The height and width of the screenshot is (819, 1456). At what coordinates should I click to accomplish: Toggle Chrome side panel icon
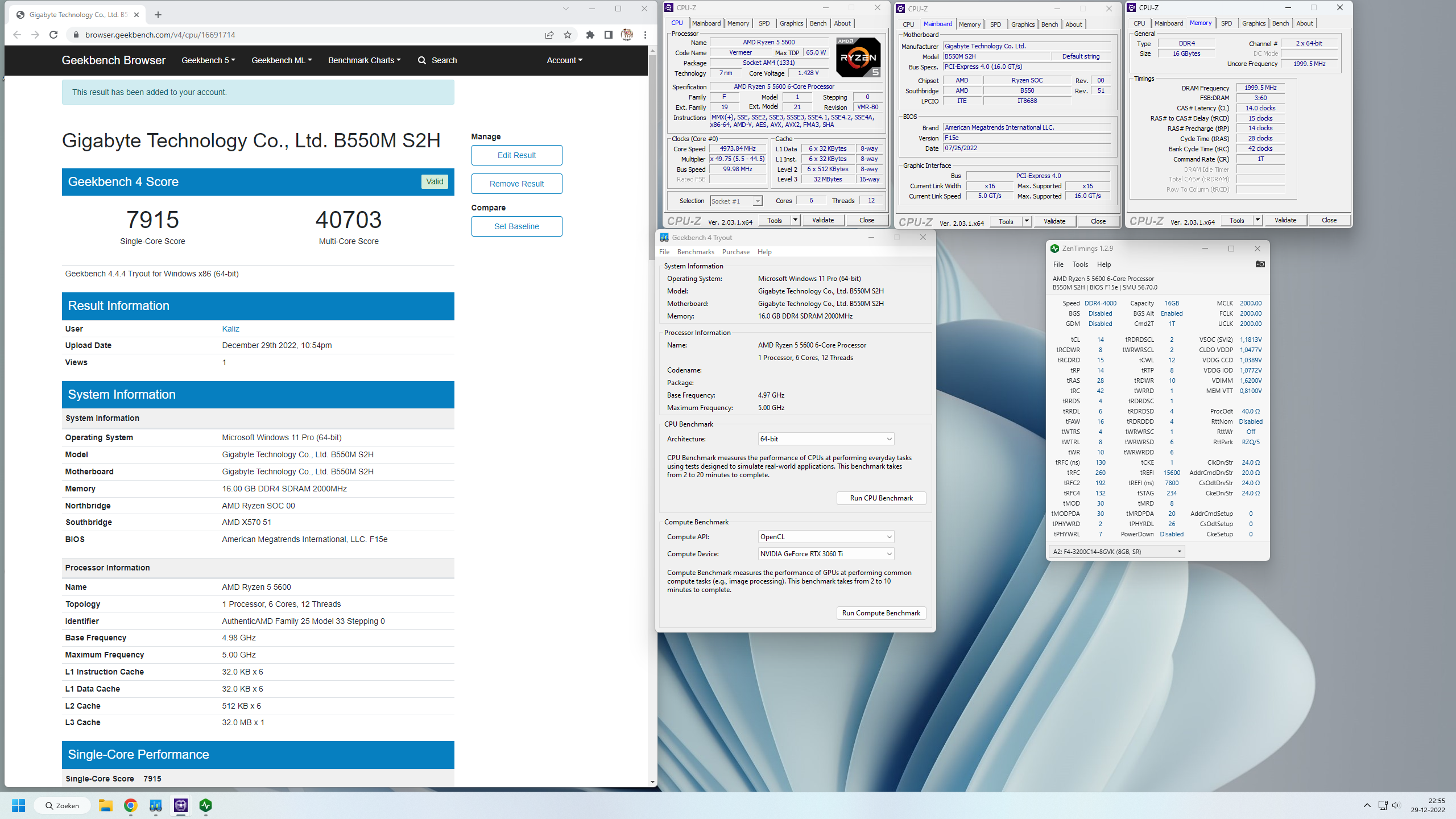608,35
